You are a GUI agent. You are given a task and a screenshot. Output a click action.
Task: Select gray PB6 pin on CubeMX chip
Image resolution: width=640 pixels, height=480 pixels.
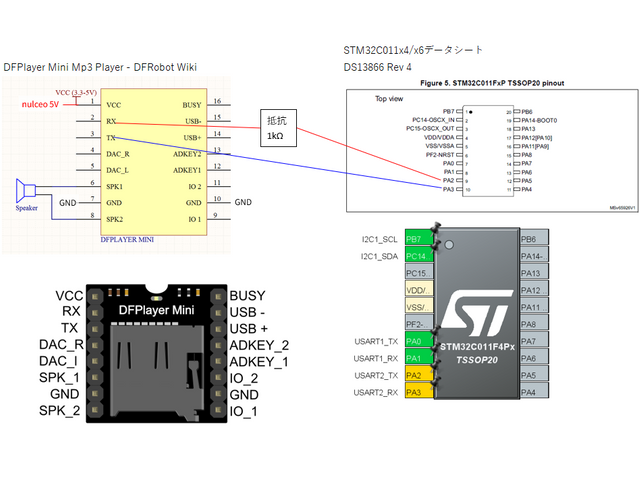coord(534,239)
